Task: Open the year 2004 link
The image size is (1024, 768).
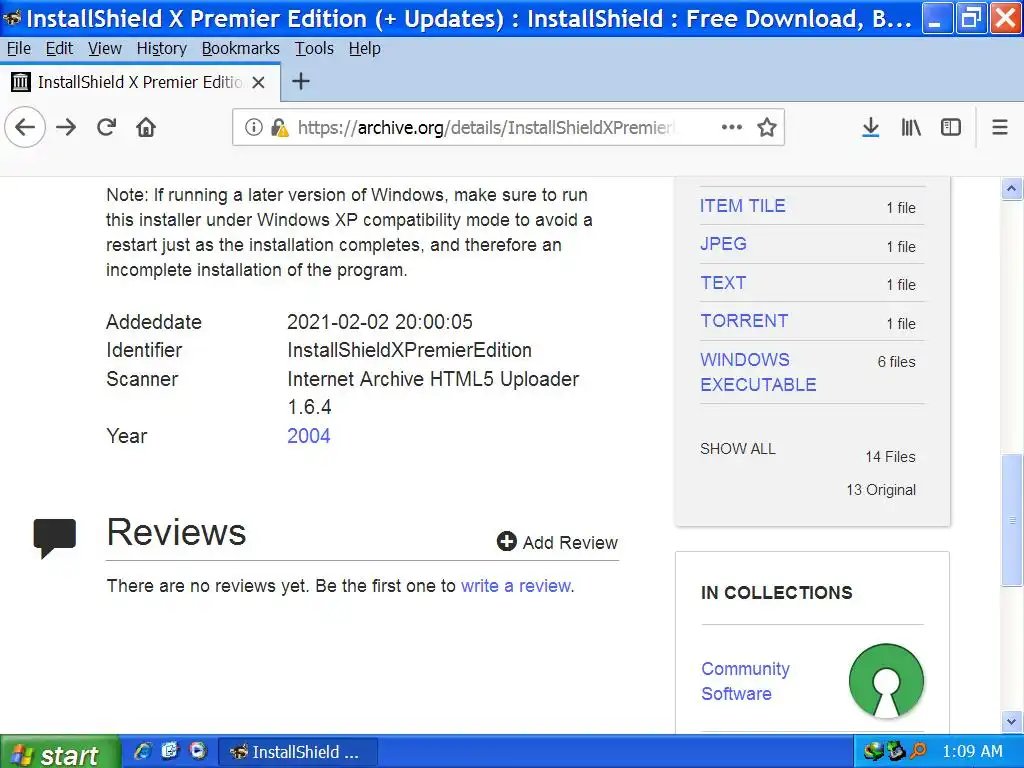Action: pos(309,436)
